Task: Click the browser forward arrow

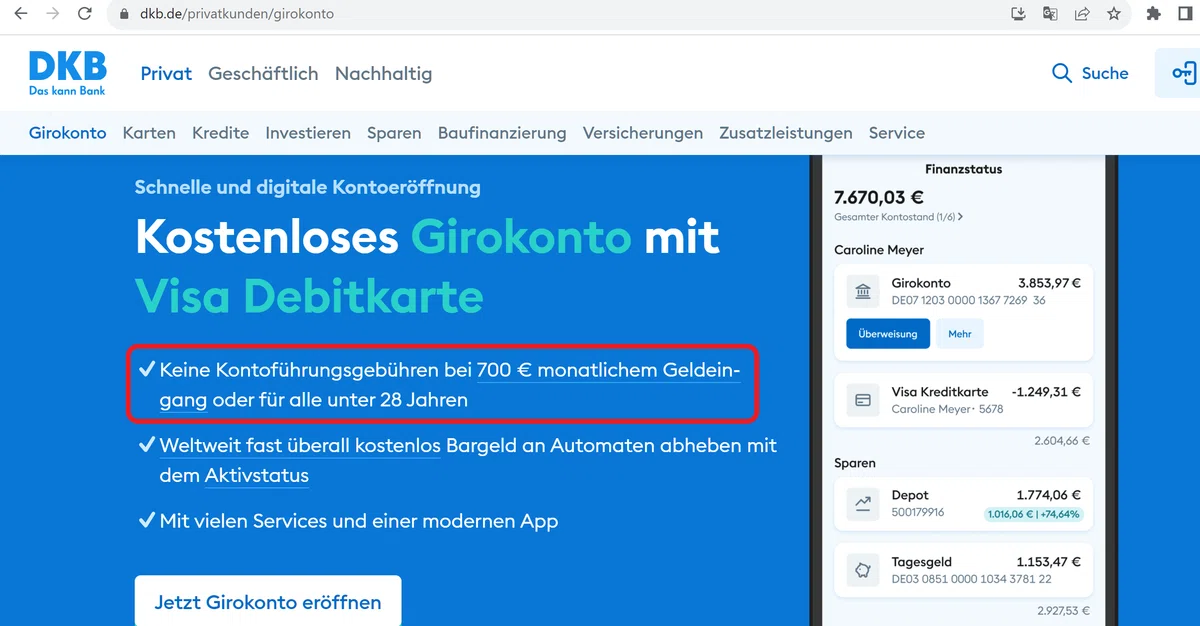Action: [52, 14]
